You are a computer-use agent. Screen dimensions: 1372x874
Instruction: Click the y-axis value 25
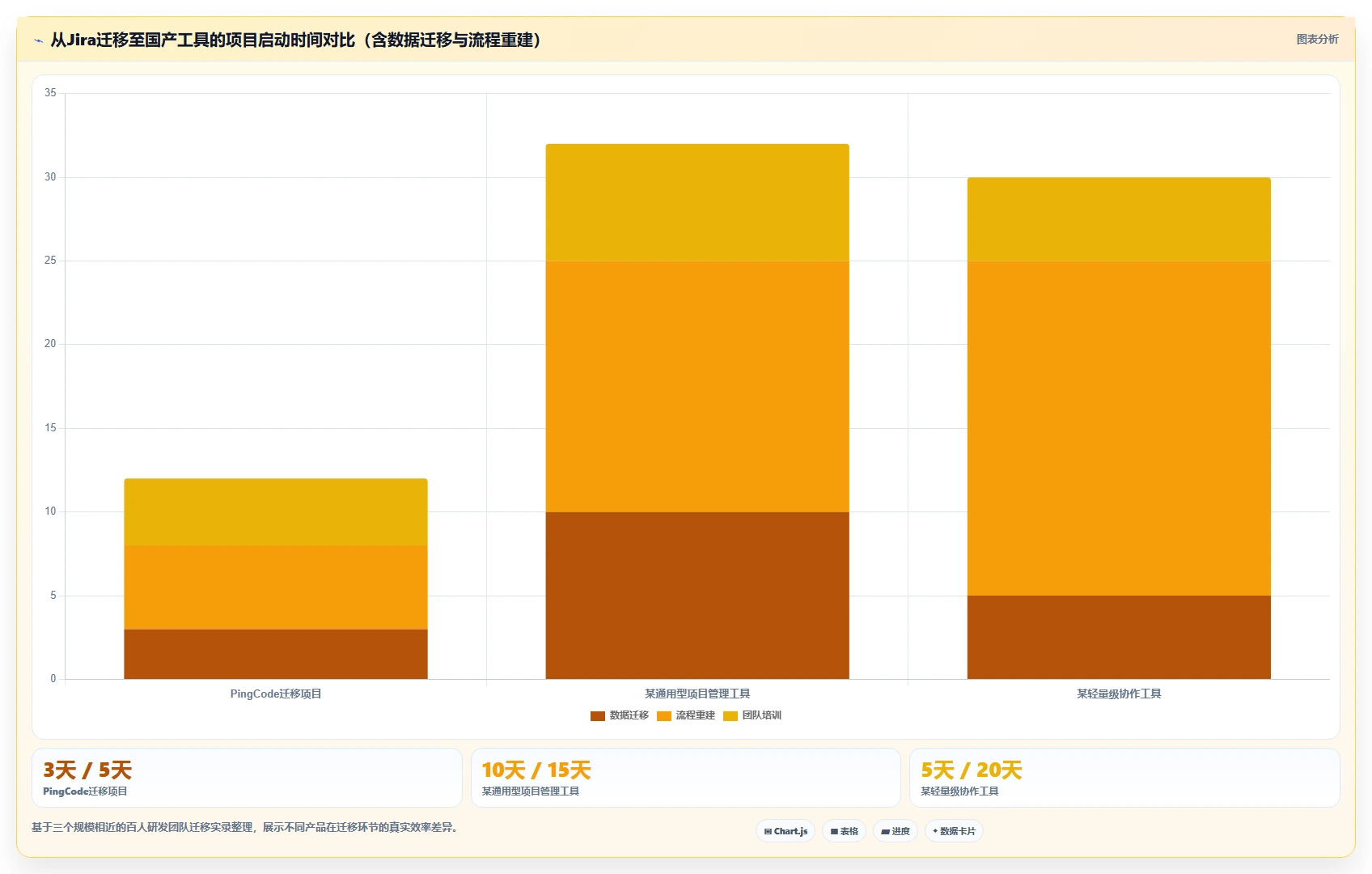click(x=50, y=261)
